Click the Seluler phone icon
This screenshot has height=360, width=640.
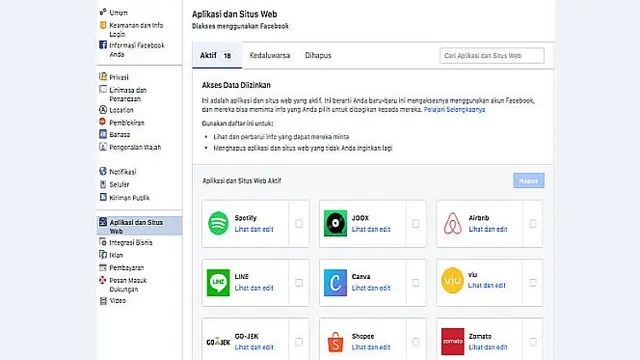click(x=103, y=184)
